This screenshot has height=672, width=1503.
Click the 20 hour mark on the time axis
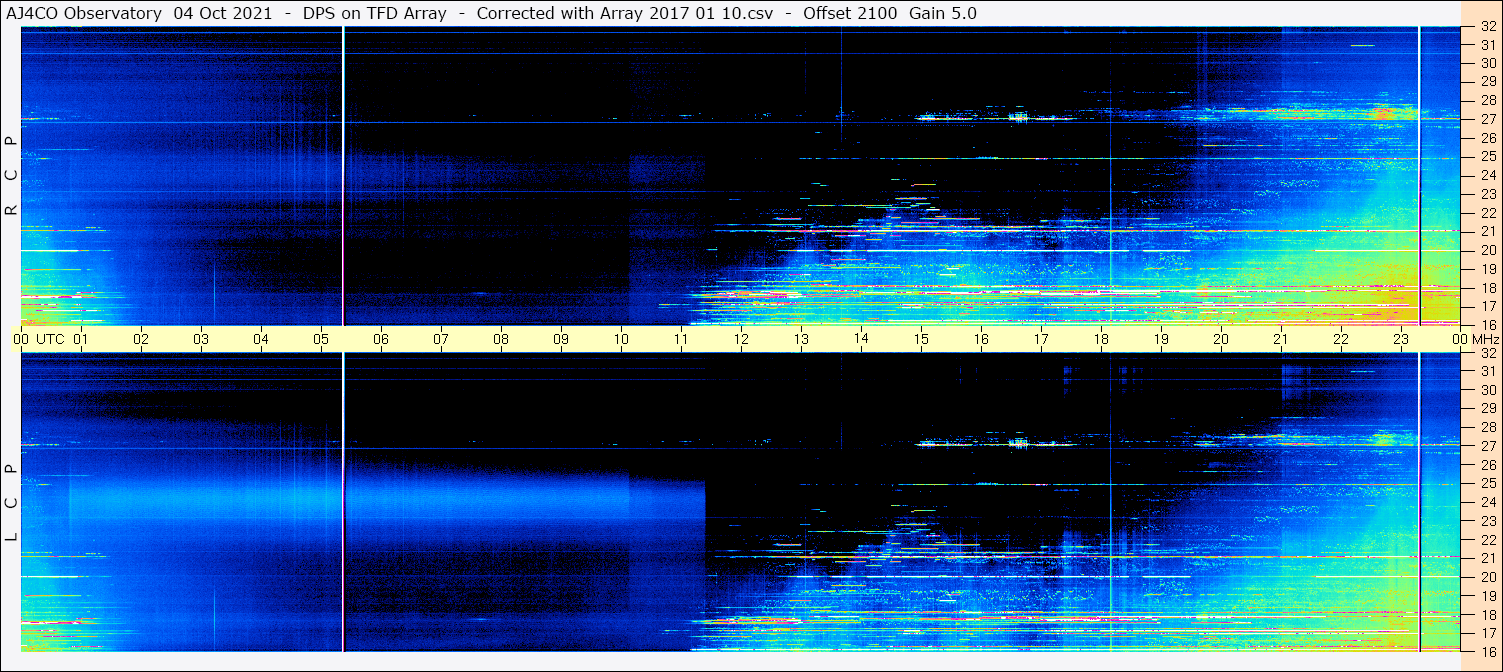pos(1221,339)
